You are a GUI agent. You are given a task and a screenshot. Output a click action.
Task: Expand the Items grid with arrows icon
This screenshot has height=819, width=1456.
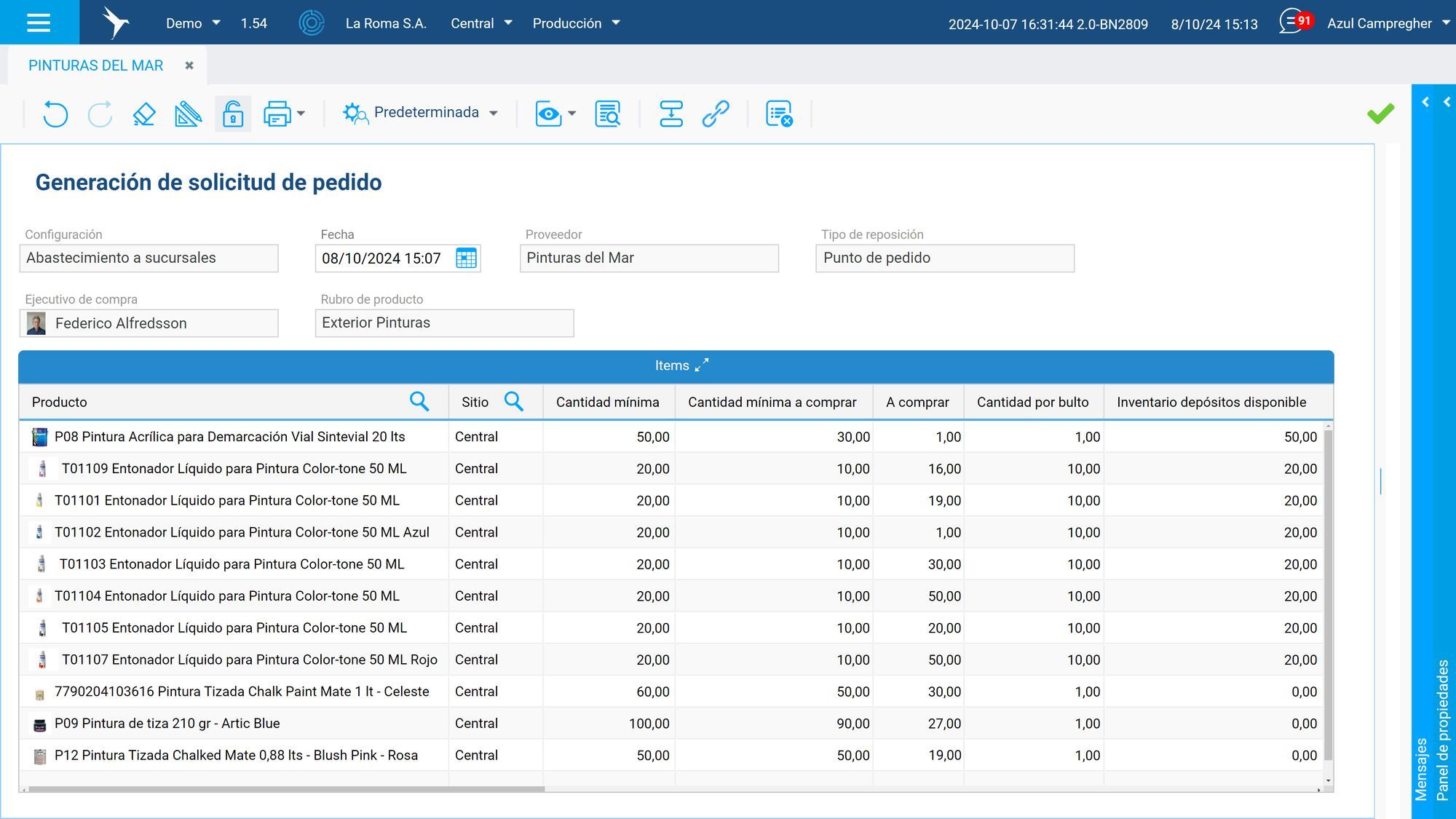coord(702,365)
